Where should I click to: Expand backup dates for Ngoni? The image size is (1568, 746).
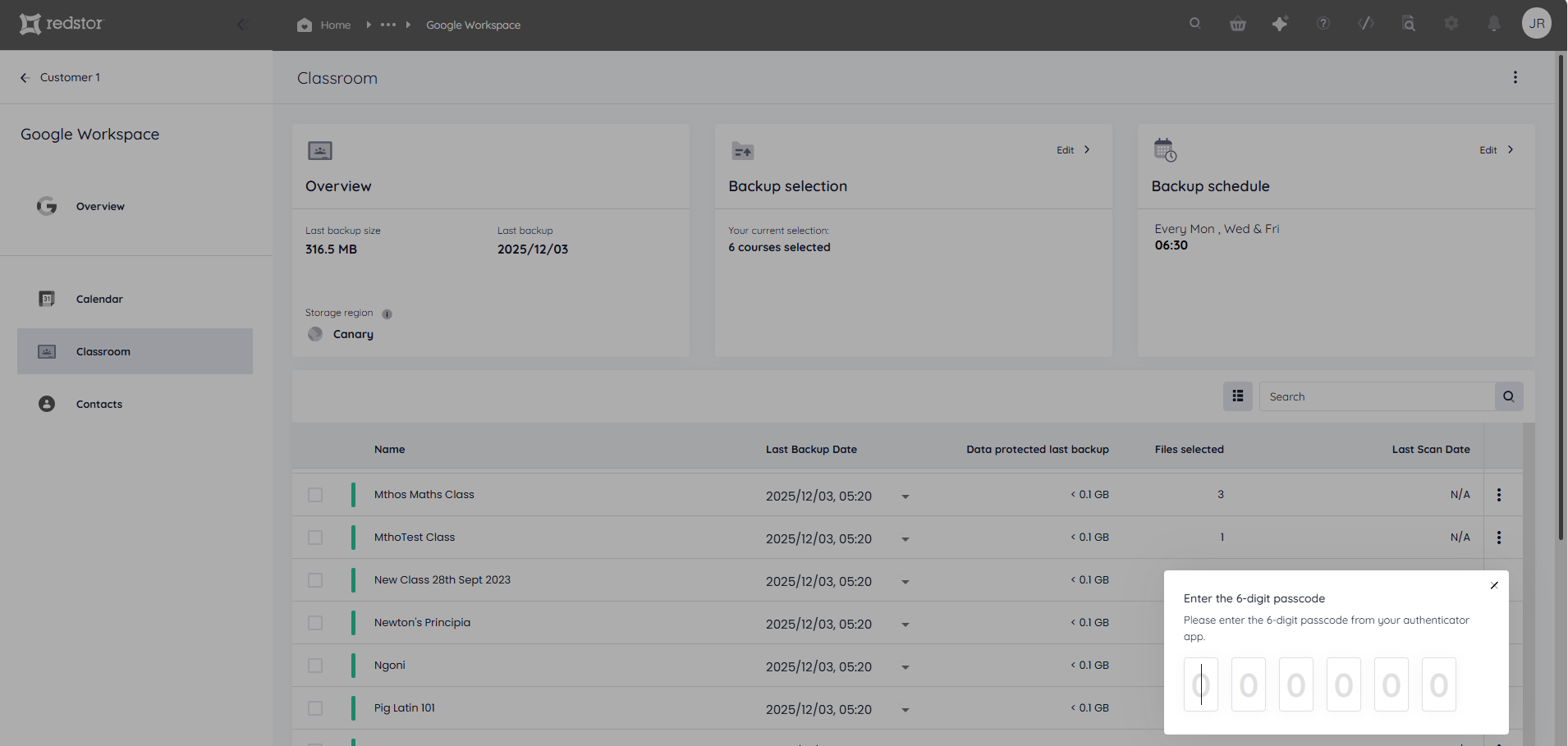(x=905, y=667)
